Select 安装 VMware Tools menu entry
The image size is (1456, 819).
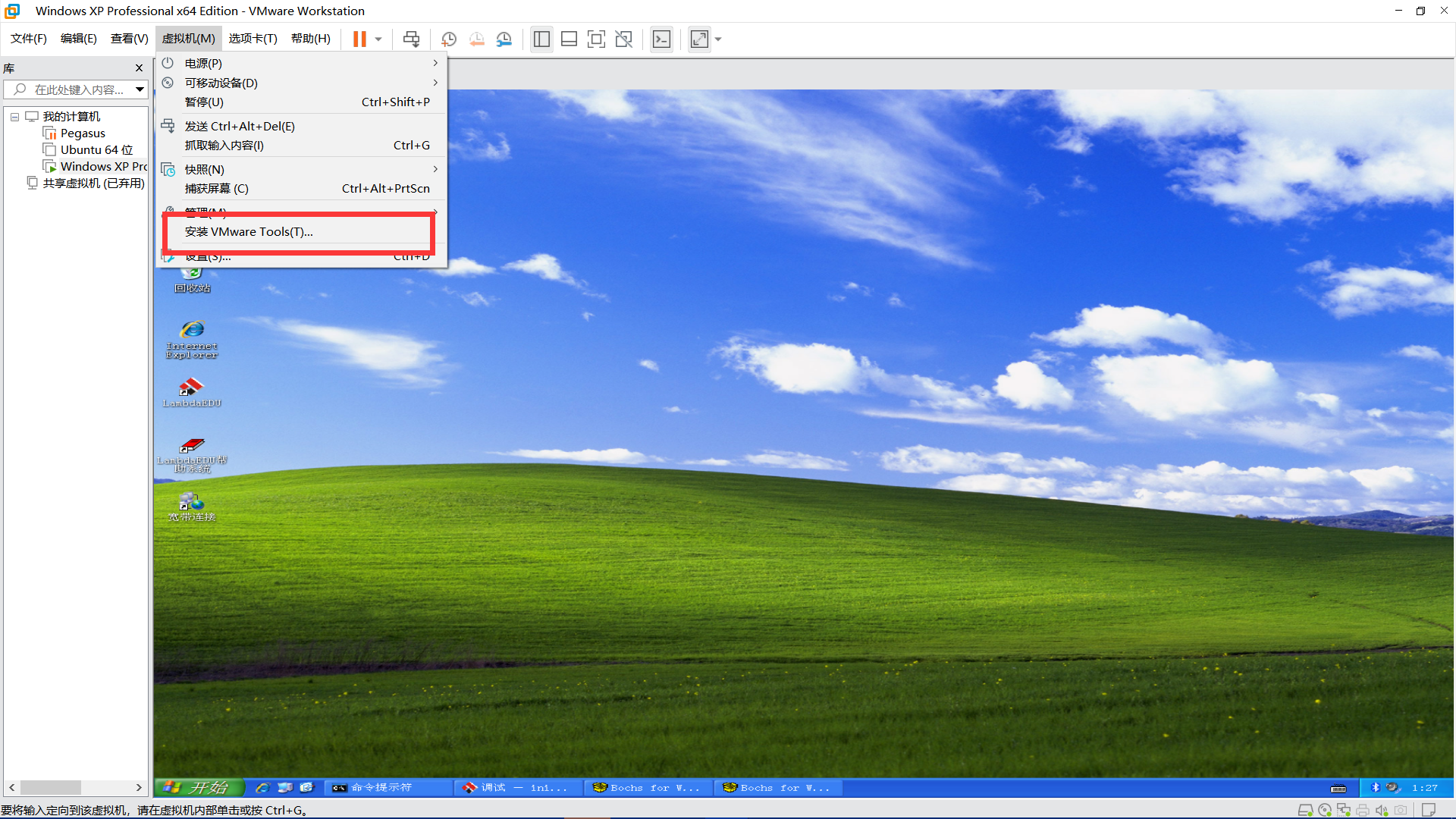pos(249,232)
